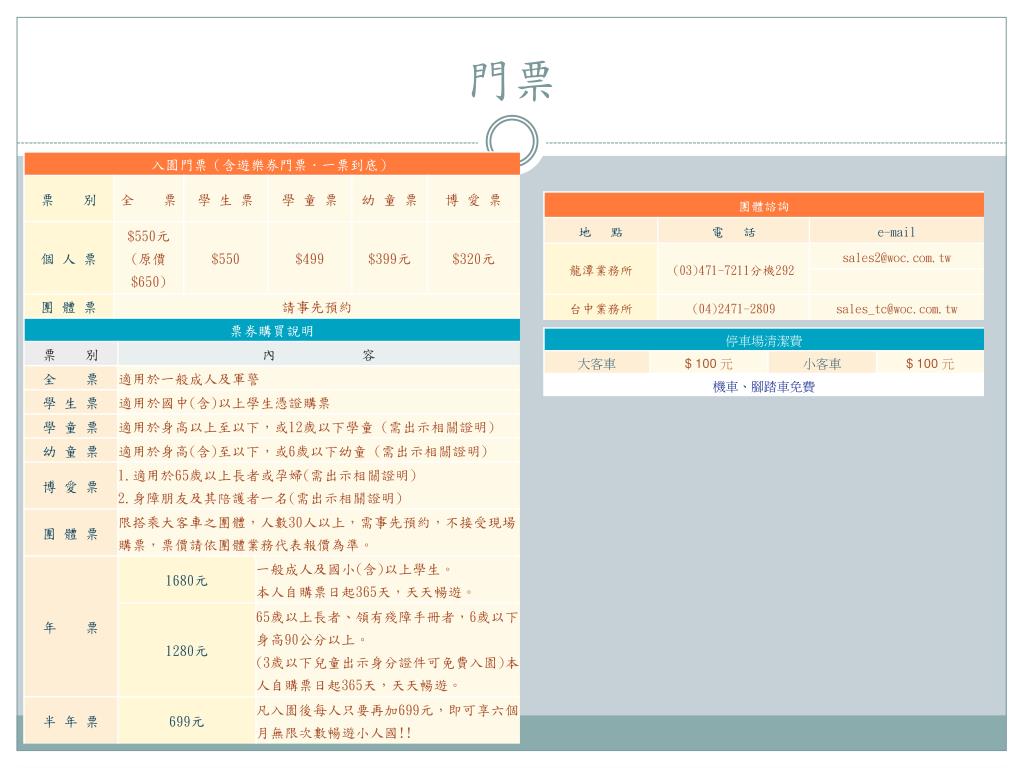Viewport: 1024px width, 768px height.
Task: Select the 1680元 annual ticket price
Action: pyautogui.click(x=186, y=580)
